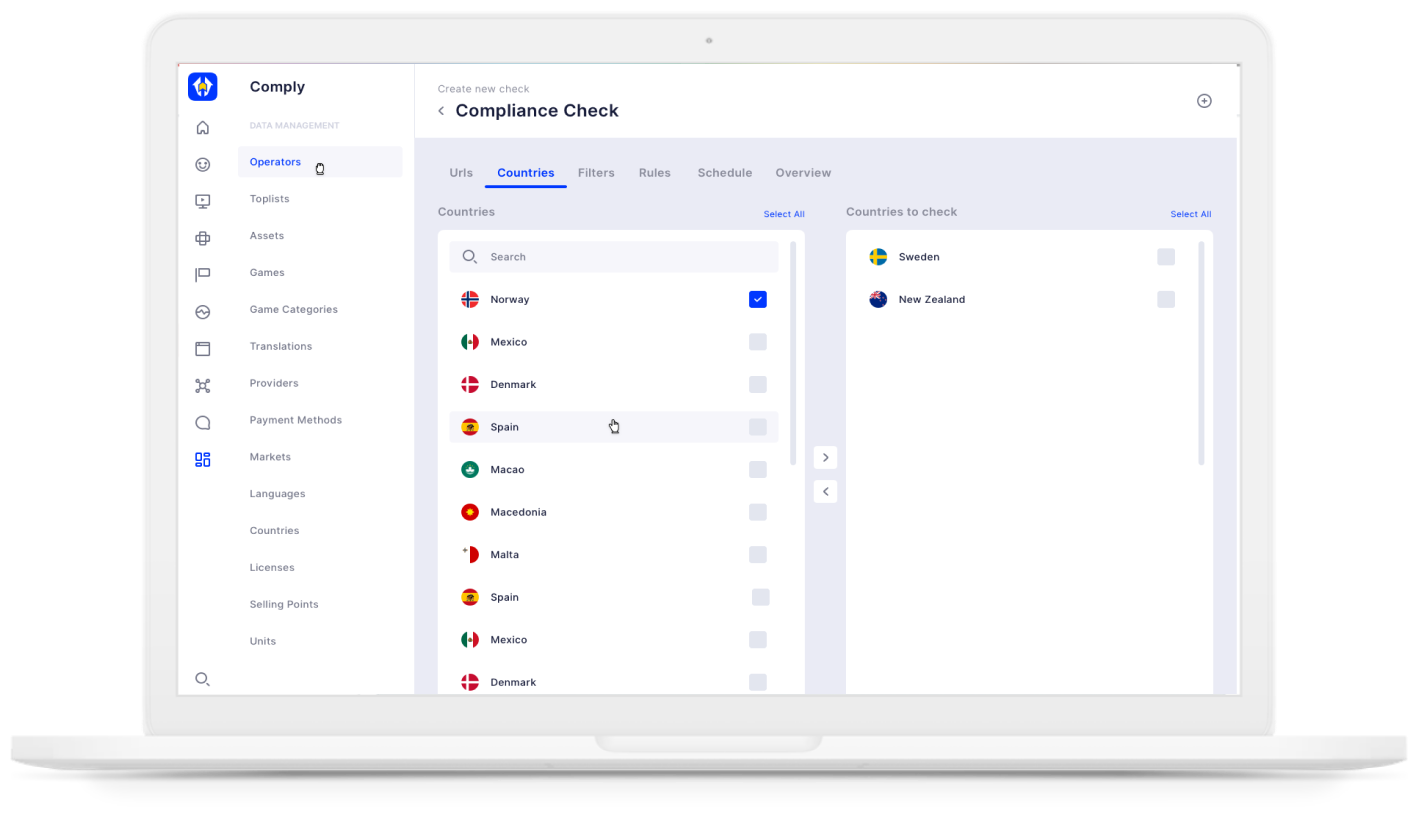The image size is (1418, 817).
Task: Click the Countries to check list scrollbar
Action: tap(1201, 353)
